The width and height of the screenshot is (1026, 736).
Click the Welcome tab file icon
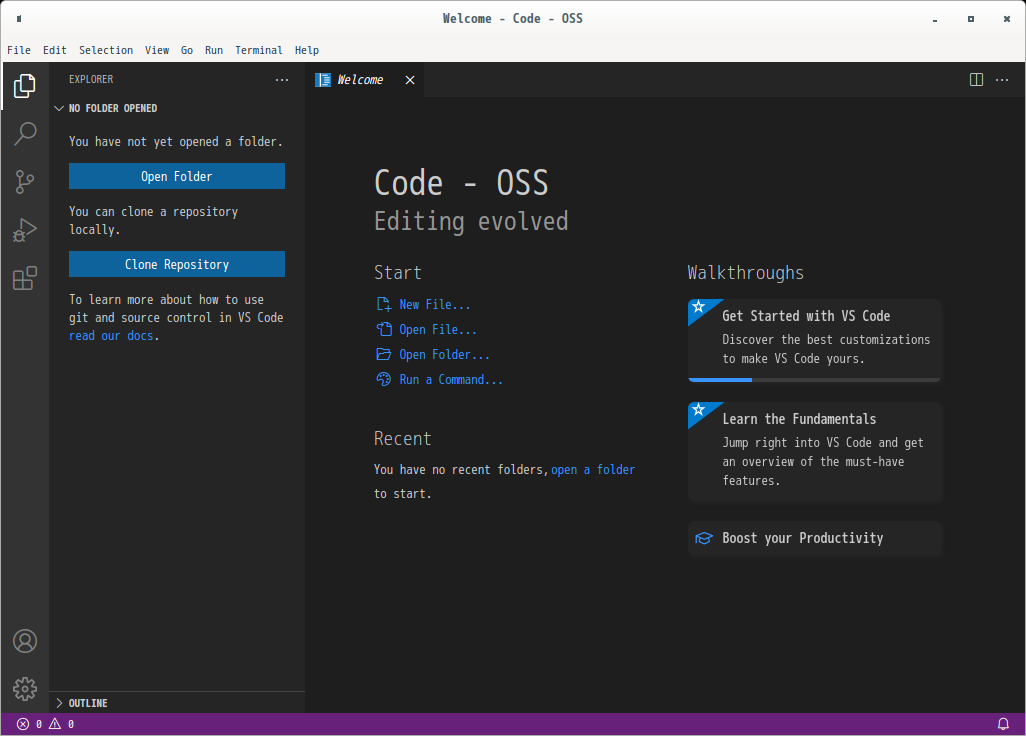[323, 80]
